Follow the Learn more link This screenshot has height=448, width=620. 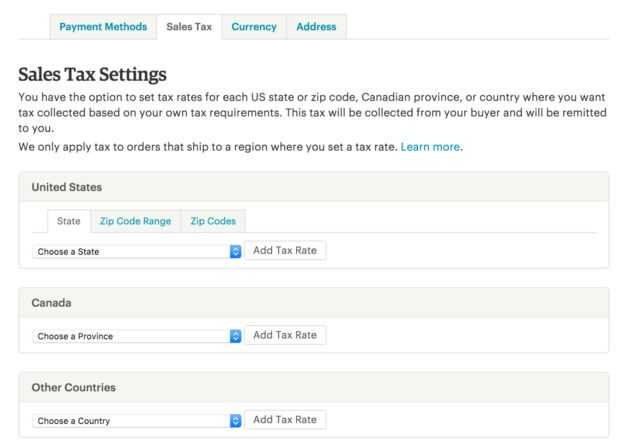point(431,147)
